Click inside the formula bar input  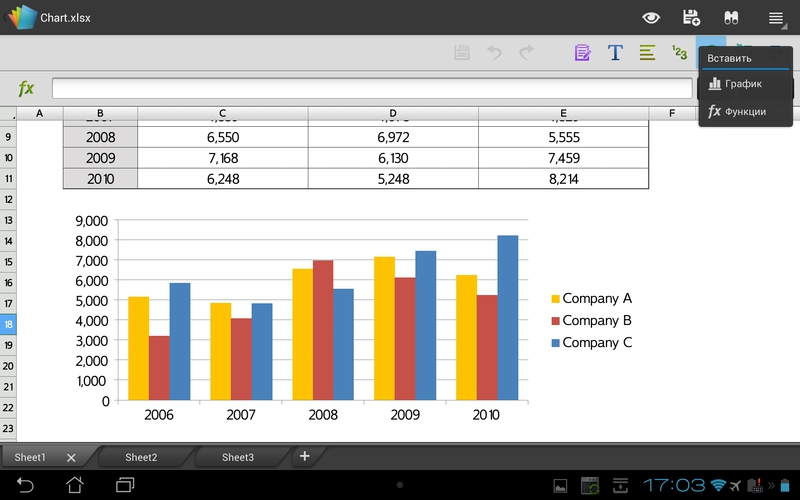[372, 88]
